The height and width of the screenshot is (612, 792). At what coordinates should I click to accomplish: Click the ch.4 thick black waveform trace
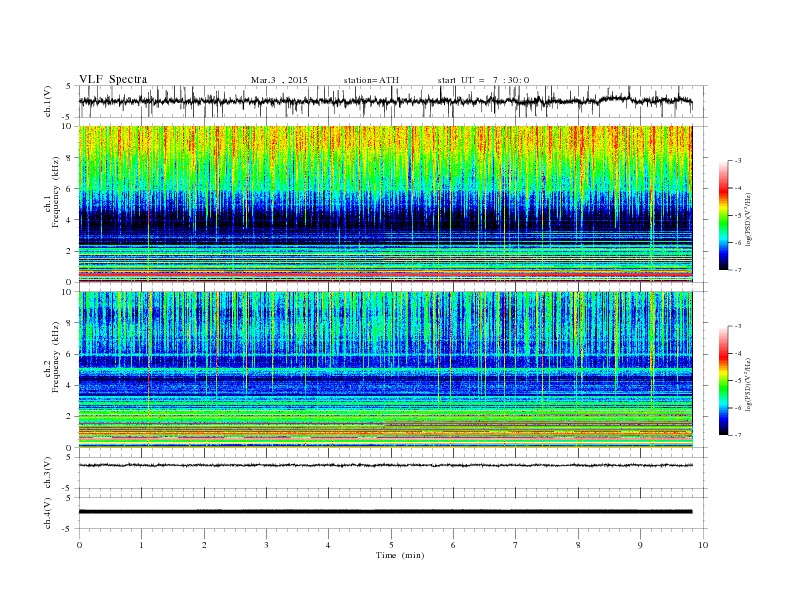pos(385,512)
